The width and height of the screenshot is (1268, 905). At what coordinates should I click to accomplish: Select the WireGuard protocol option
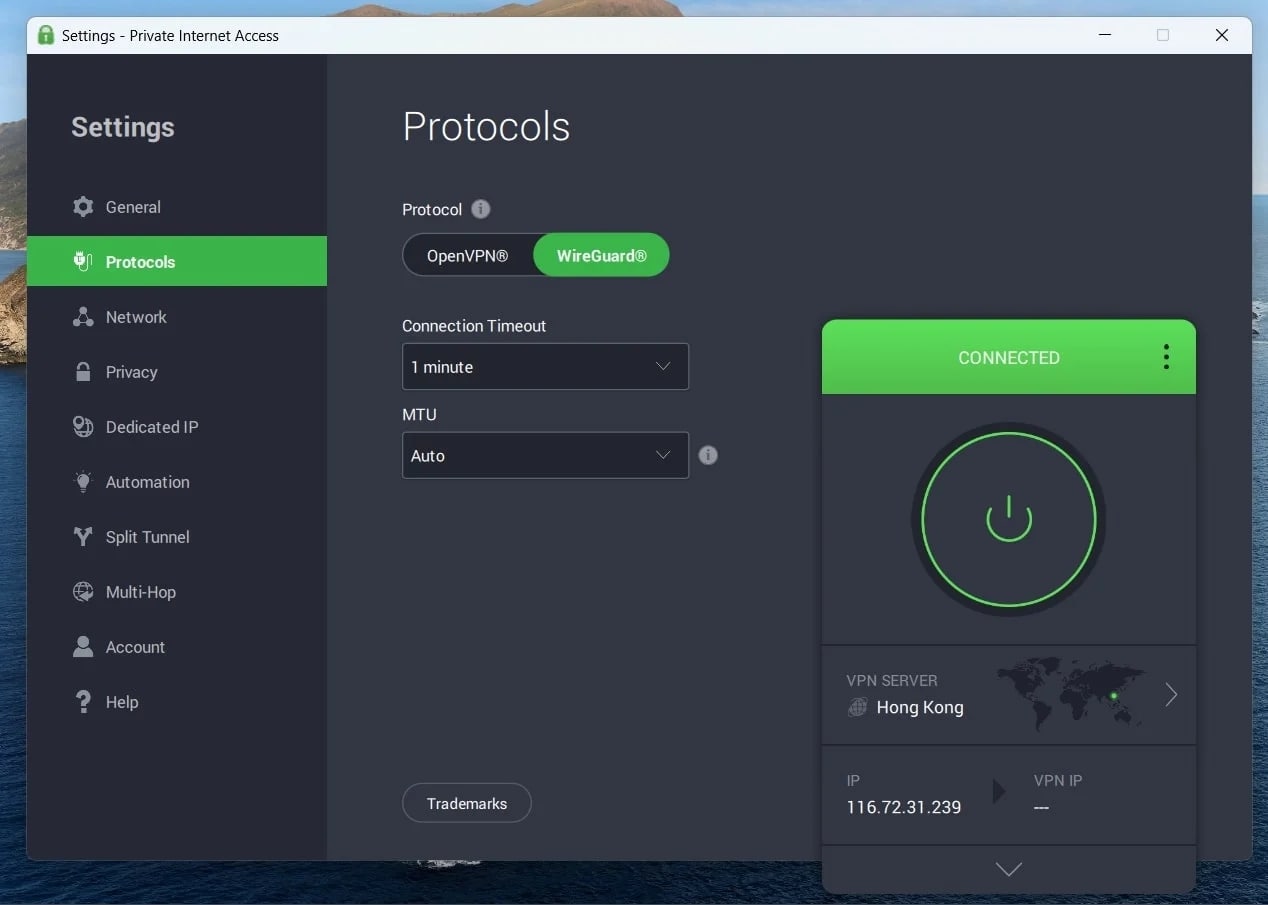[x=600, y=255]
